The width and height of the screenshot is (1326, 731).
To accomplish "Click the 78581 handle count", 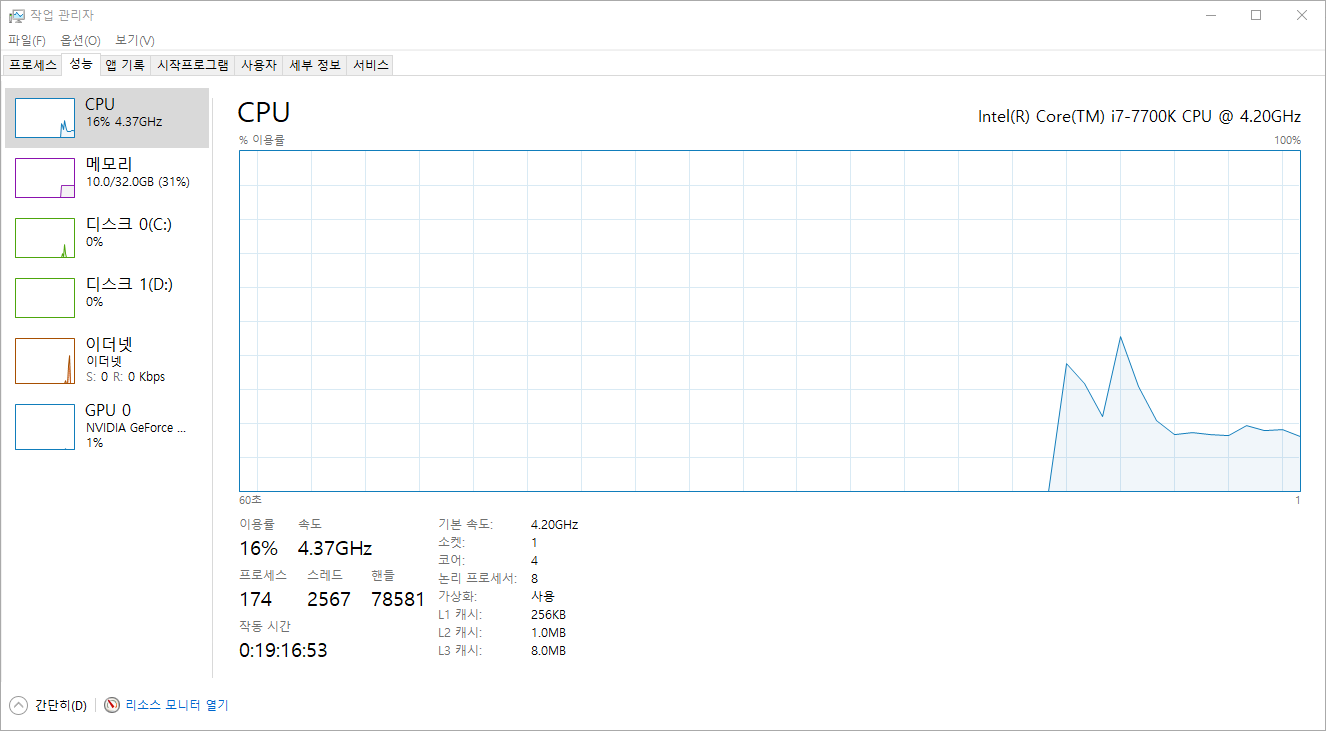I will coord(398,599).
